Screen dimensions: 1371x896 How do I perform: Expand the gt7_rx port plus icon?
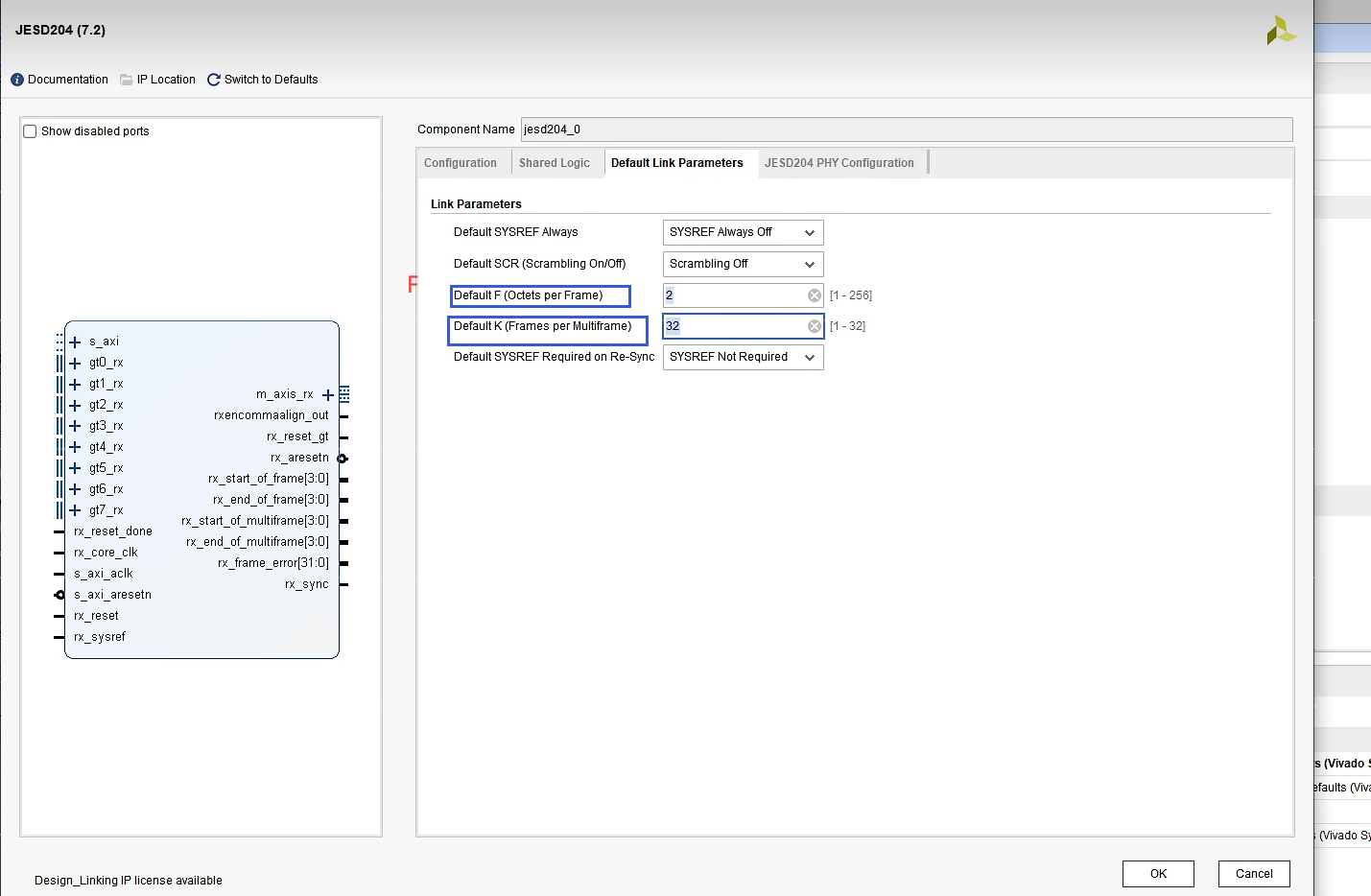point(75,510)
